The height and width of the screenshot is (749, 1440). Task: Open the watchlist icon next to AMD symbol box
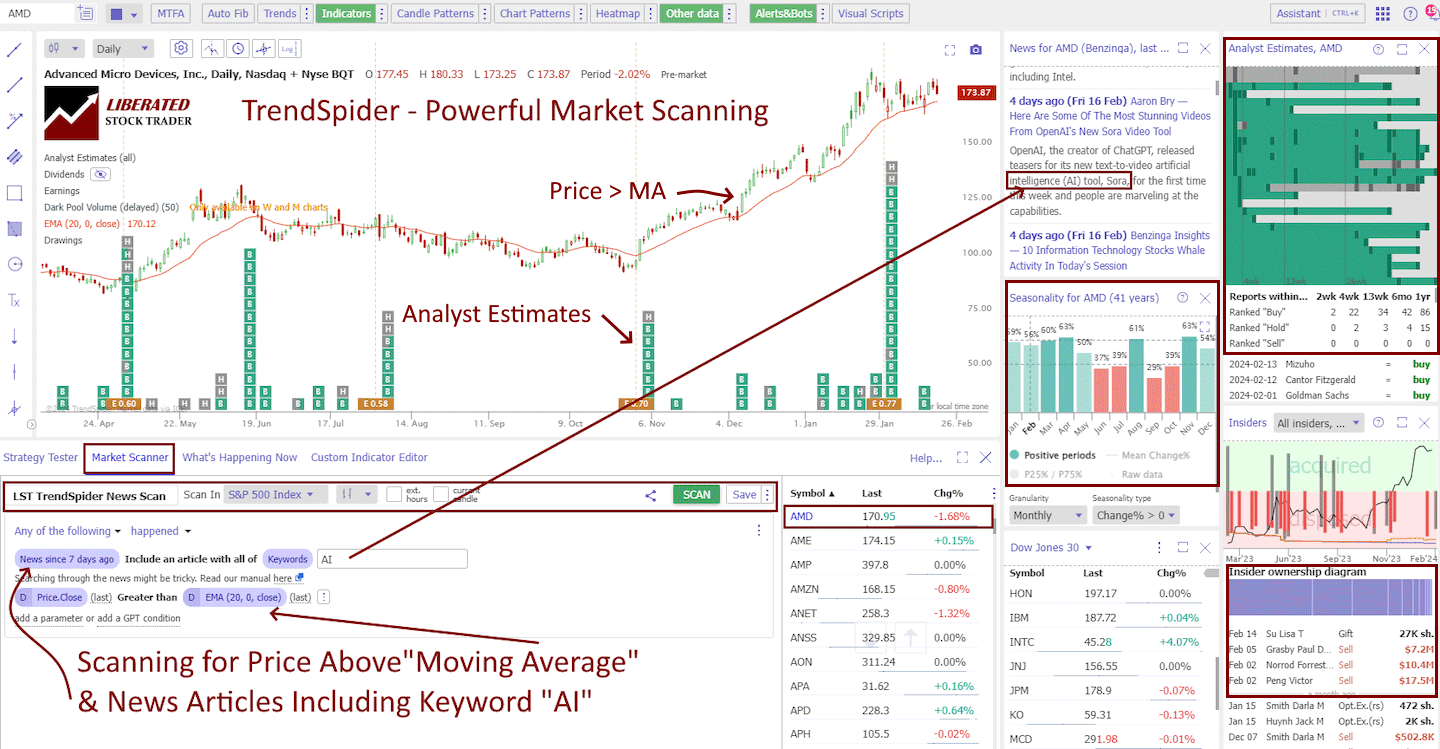coord(85,14)
